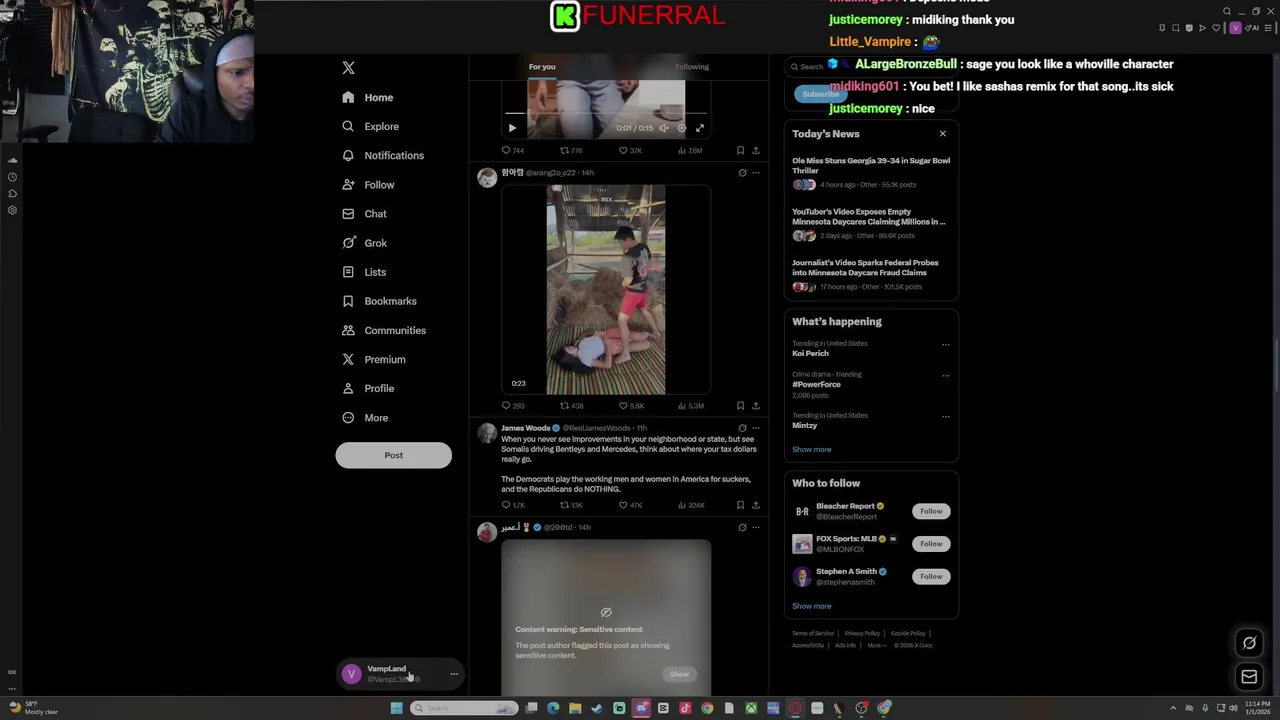Open the @arang2o_o22 video thumbnail
Image resolution: width=1280 pixels, height=720 pixels.
(606, 290)
